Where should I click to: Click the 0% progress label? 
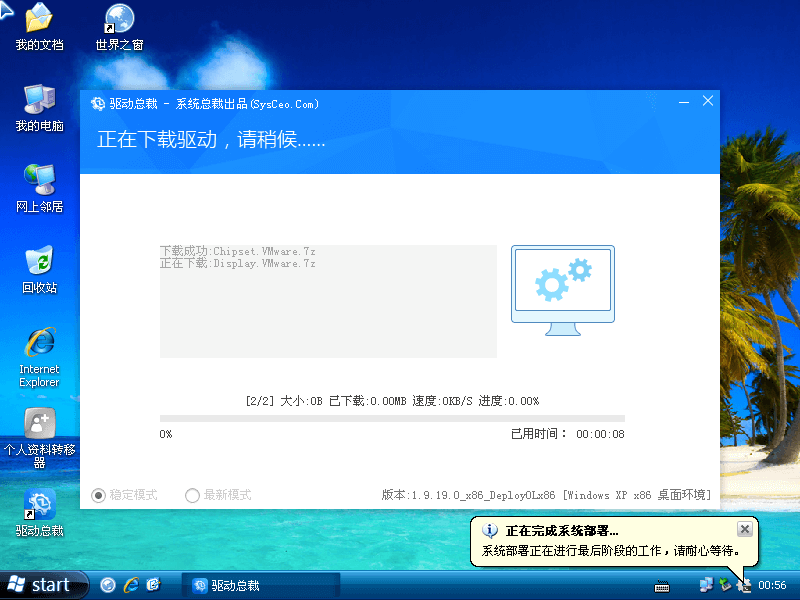point(166,434)
